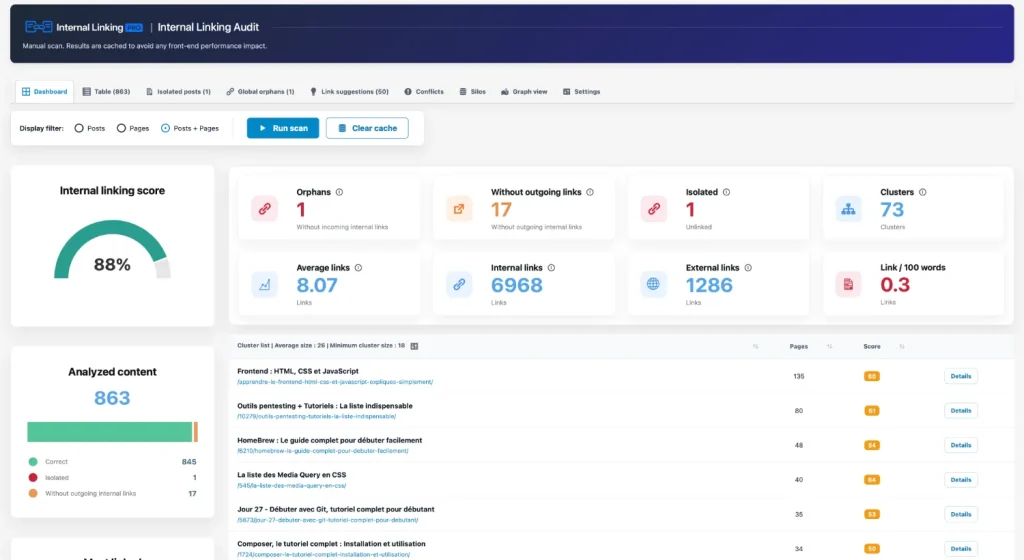
Task: Click the green analyzed content progress bar
Action: (110, 432)
